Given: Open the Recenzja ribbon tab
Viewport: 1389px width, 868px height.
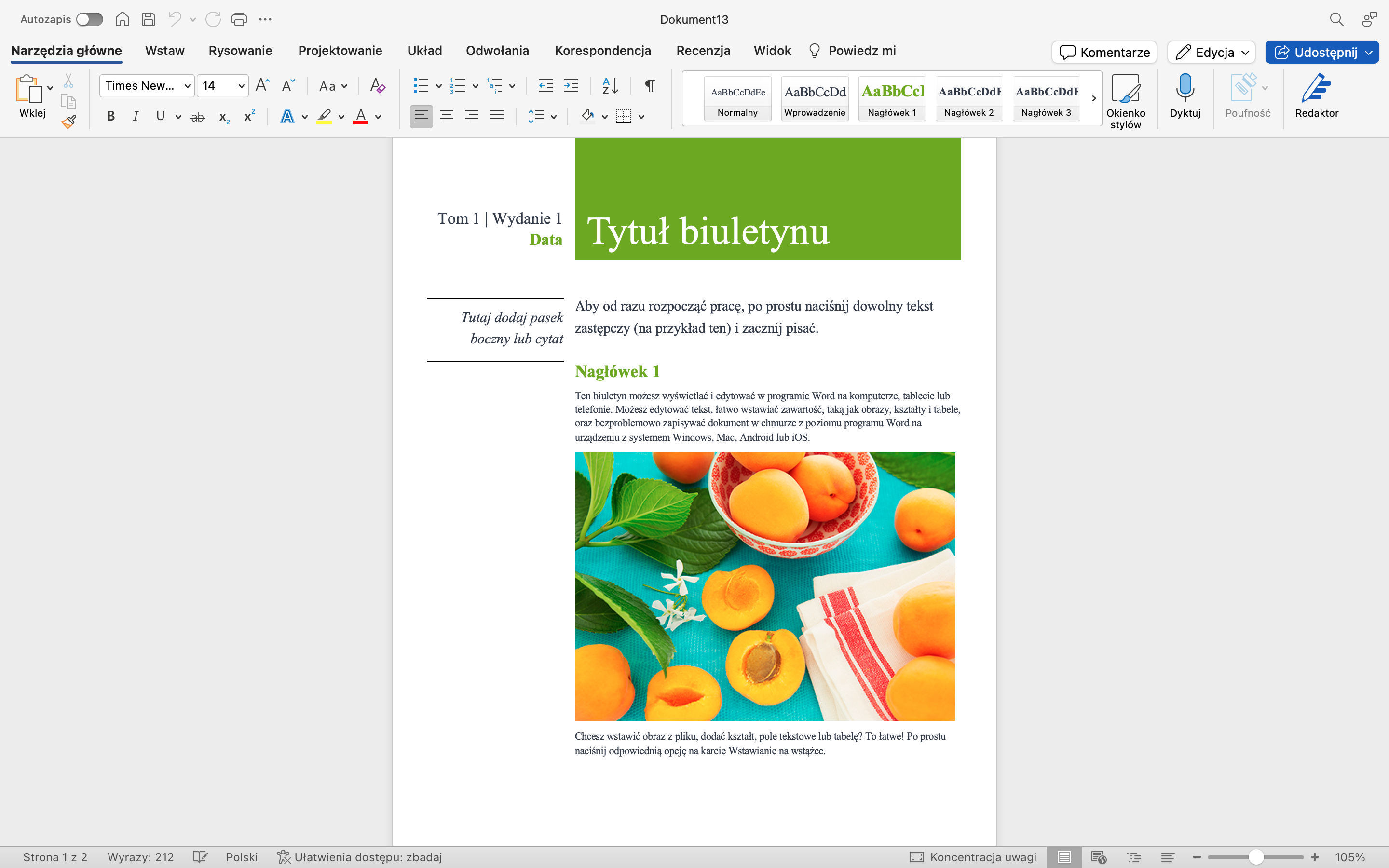Looking at the screenshot, I should tap(703, 51).
